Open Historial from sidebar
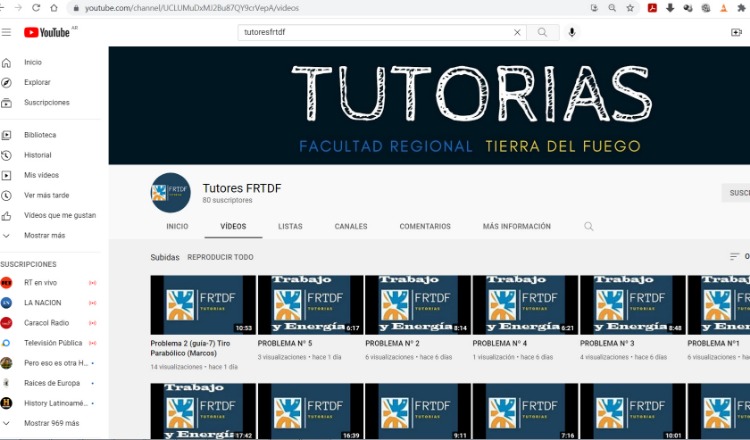The width and height of the screenshot is (750, 440). click(38, 155)
